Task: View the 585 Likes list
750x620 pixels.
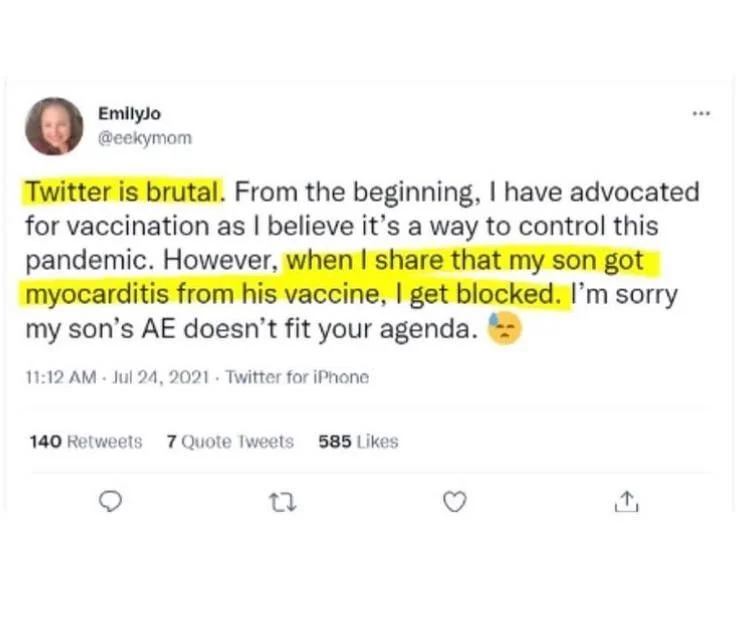Action: [x=357, y=441]
